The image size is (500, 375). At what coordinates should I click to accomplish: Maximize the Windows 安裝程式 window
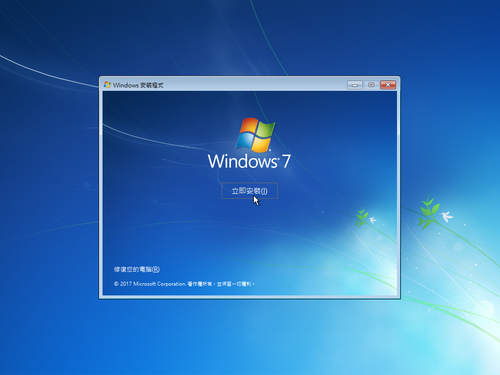point(371,85)
